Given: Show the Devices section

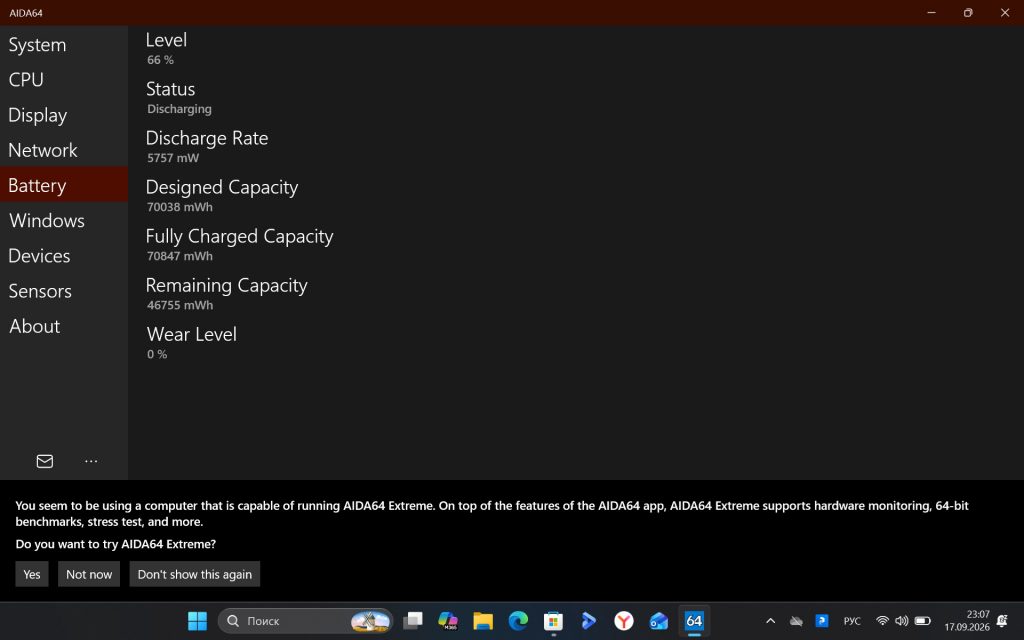Looking at the screenshot, I should click(63, 256).
